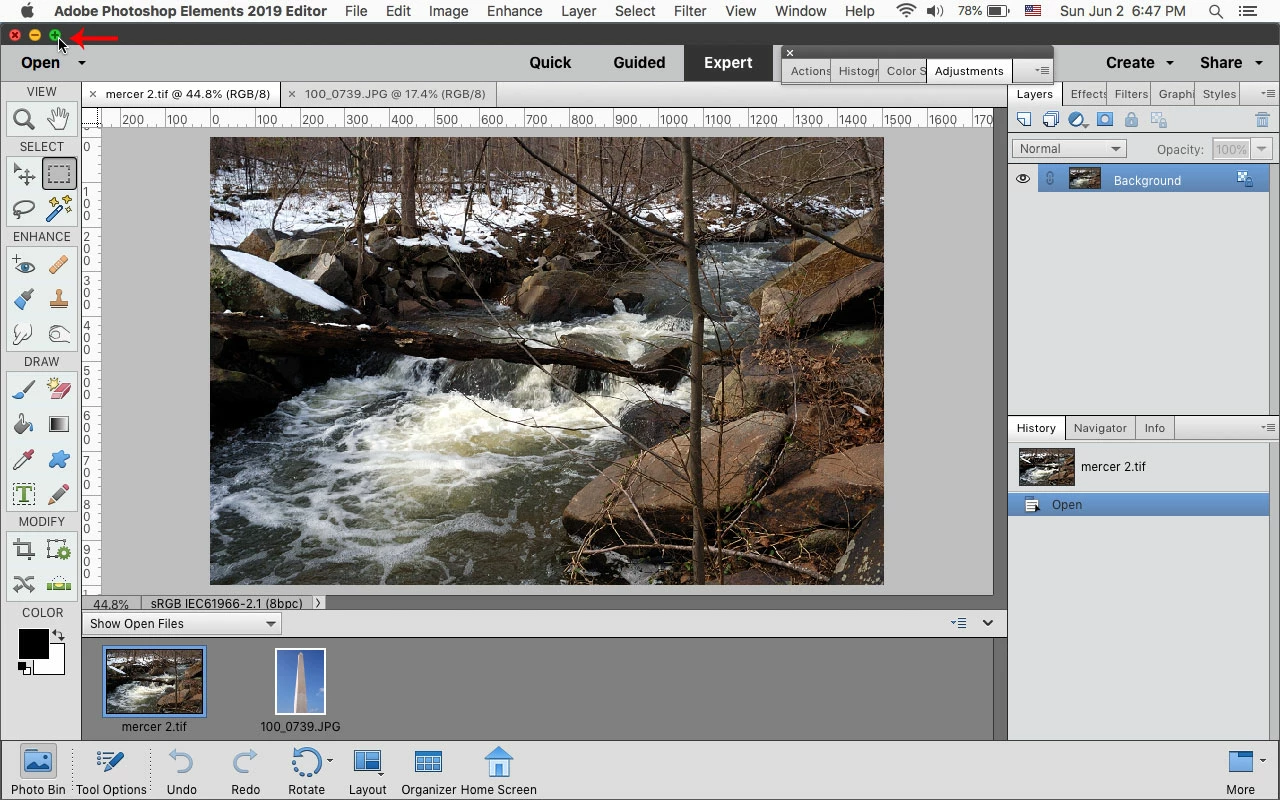Expand the status bar info arrow

point(318,603)
